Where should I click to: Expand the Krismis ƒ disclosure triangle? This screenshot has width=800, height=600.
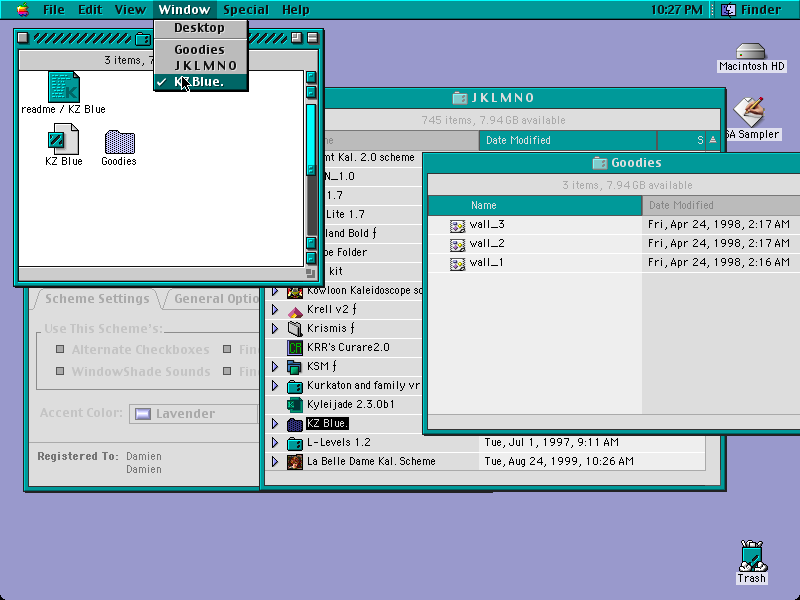tap(275, 329)
